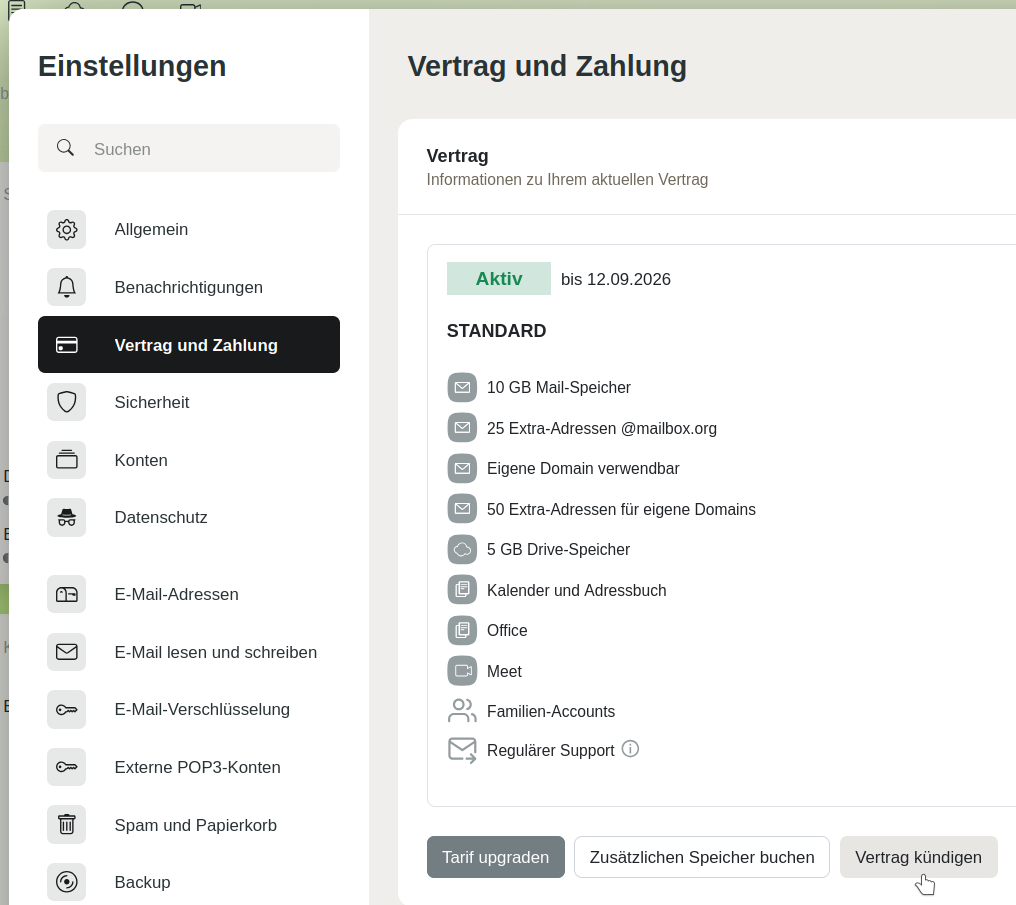
Task: Click the E-Mail-Verschlüsselung key icon
Action: (66, 709)
